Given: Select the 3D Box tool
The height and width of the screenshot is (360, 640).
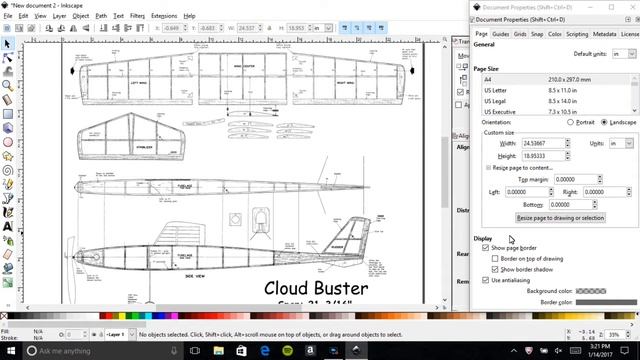Looking at the screenshot, I should [x=7, y=128].
